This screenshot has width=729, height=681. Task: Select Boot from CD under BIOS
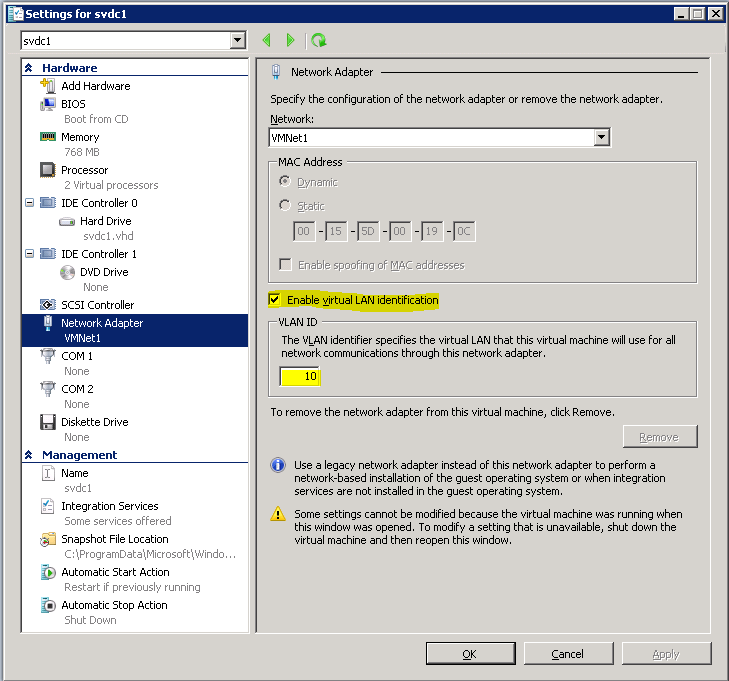pos(96,119)
